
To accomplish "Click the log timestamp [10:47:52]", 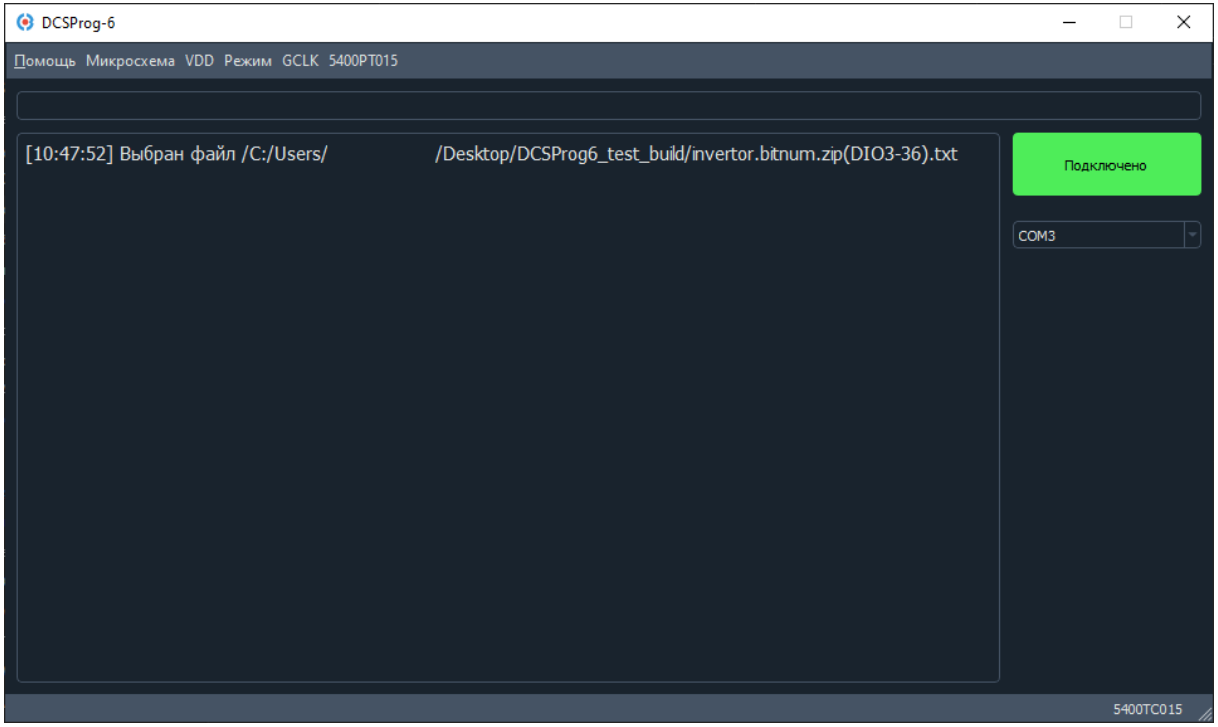I will pyautogui.click(x=69, y=155).
